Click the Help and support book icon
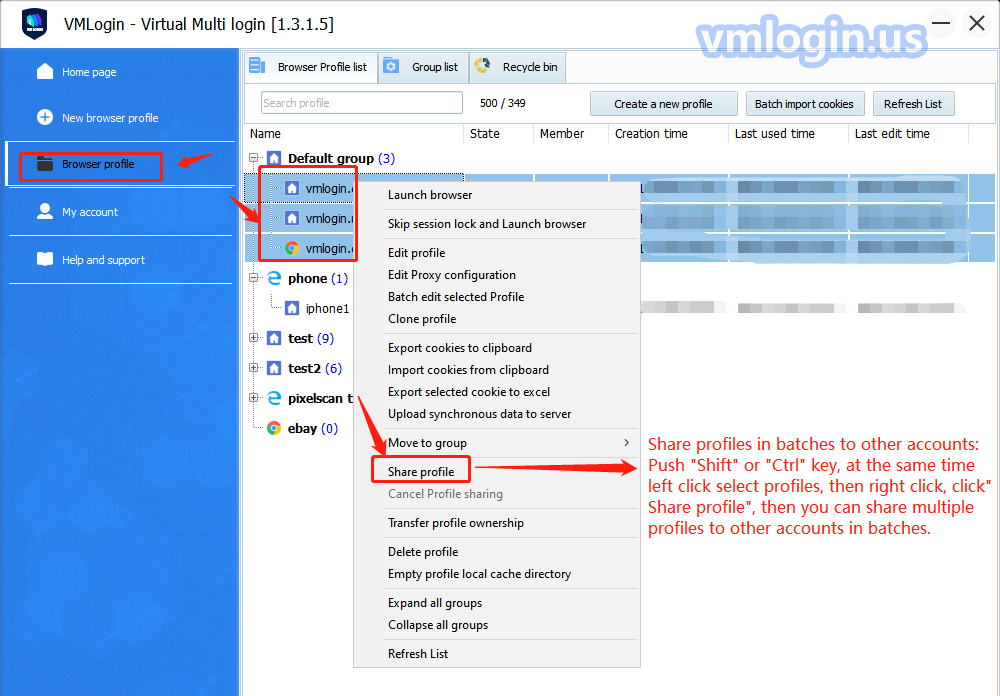 [45, 259]
